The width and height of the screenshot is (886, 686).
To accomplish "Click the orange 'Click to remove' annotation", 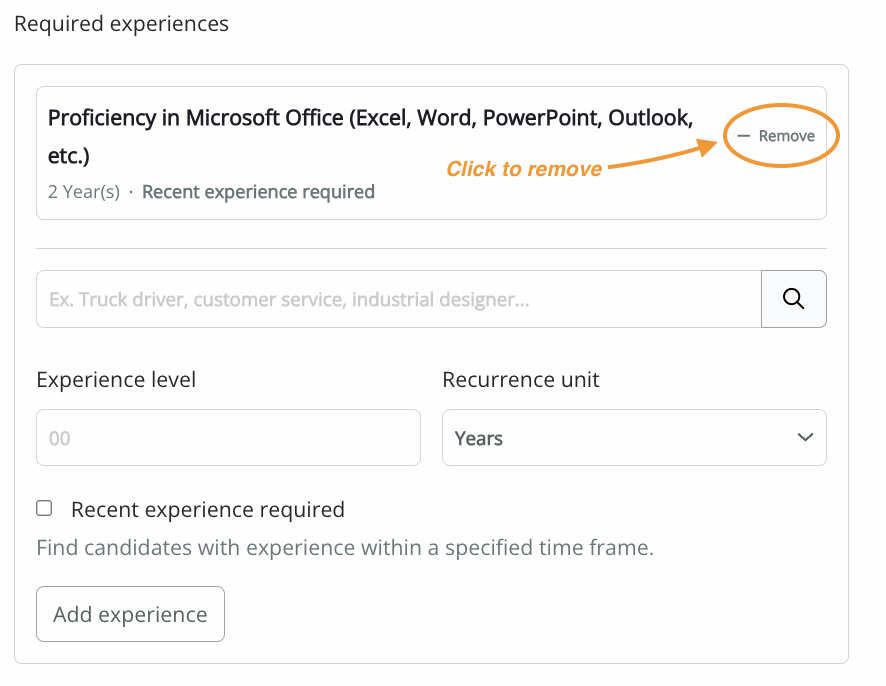I will pos(524,169).
